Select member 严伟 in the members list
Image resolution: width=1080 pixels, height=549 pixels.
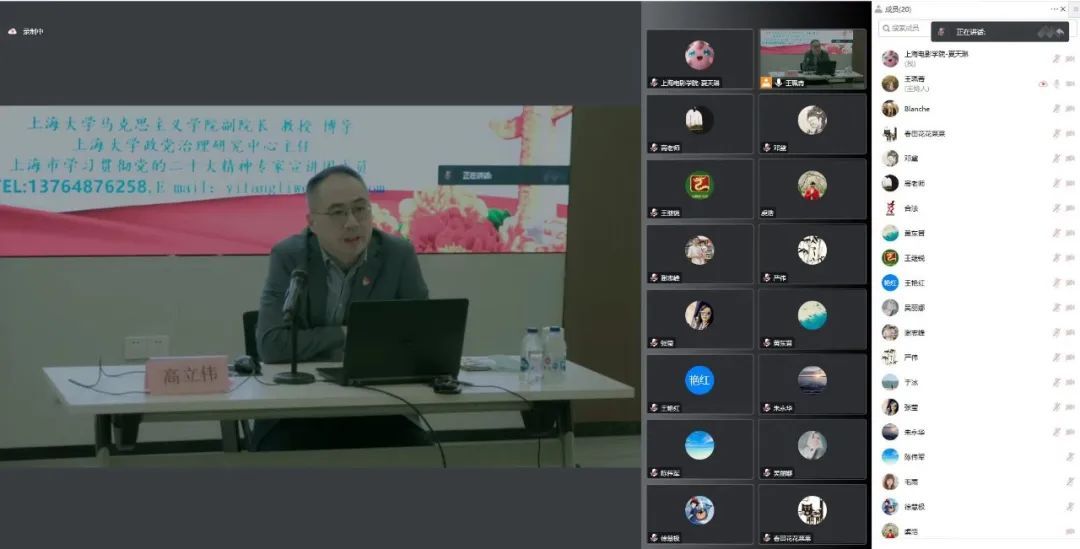(910, 357)
